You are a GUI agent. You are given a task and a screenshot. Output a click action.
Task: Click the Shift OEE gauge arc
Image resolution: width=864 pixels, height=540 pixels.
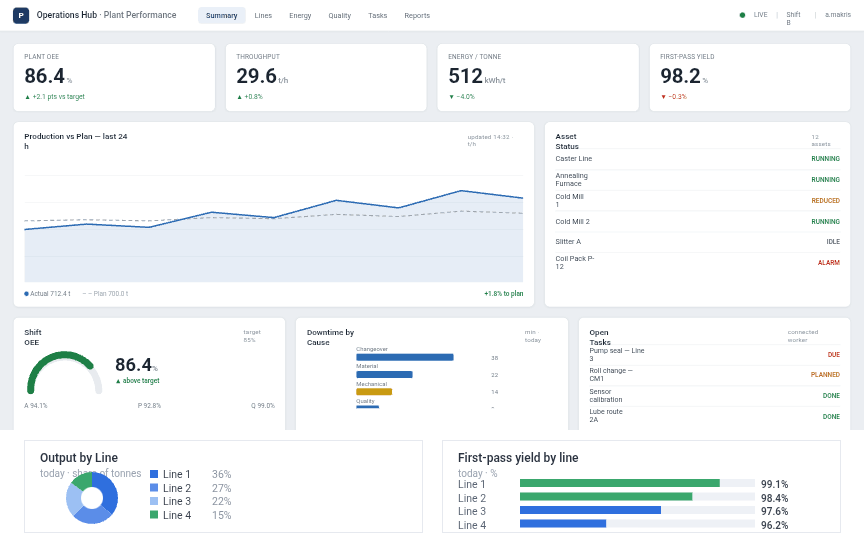[x=64, y=372]
